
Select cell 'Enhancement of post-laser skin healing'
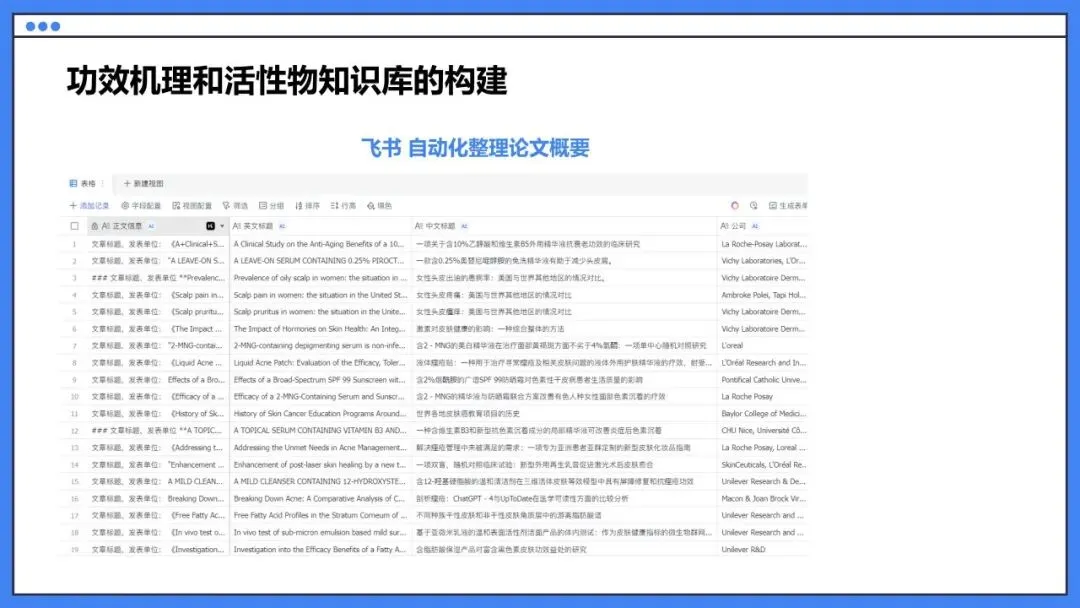[x=321, y=465]
